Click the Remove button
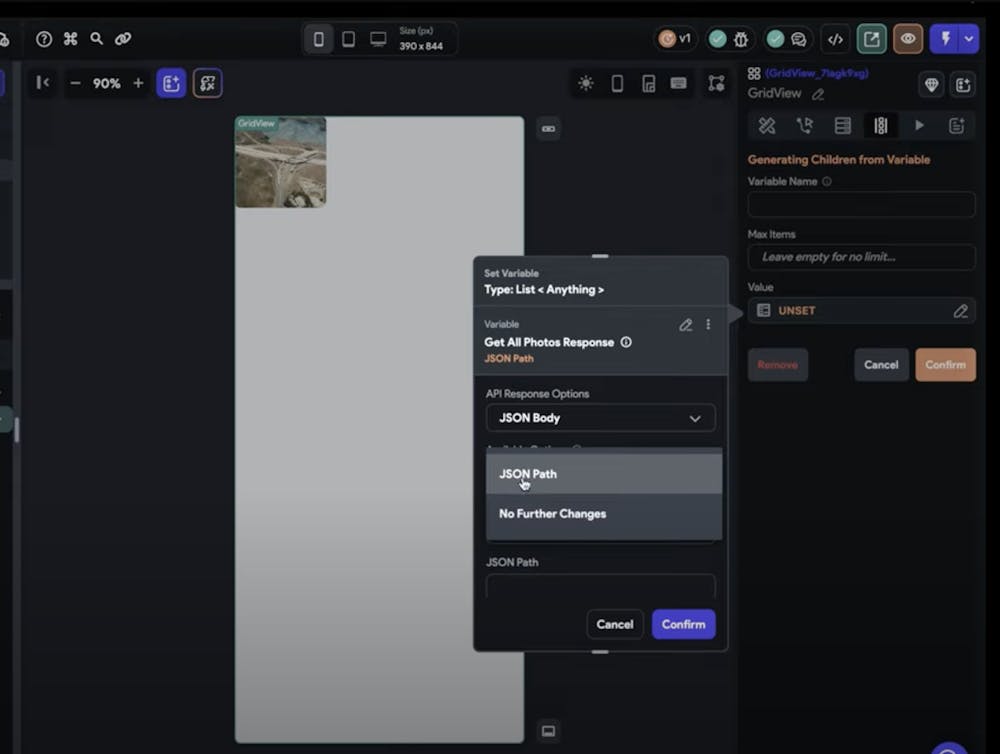This screenshot has height=754, width=1000. pyautogui.click(x=777, y=365)
